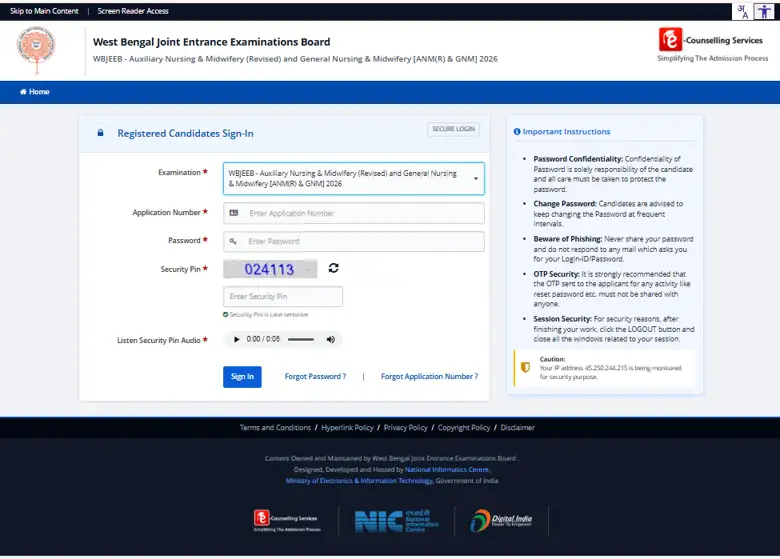
Task: Open Copyright Policy footer link
Action: (464, 428)
